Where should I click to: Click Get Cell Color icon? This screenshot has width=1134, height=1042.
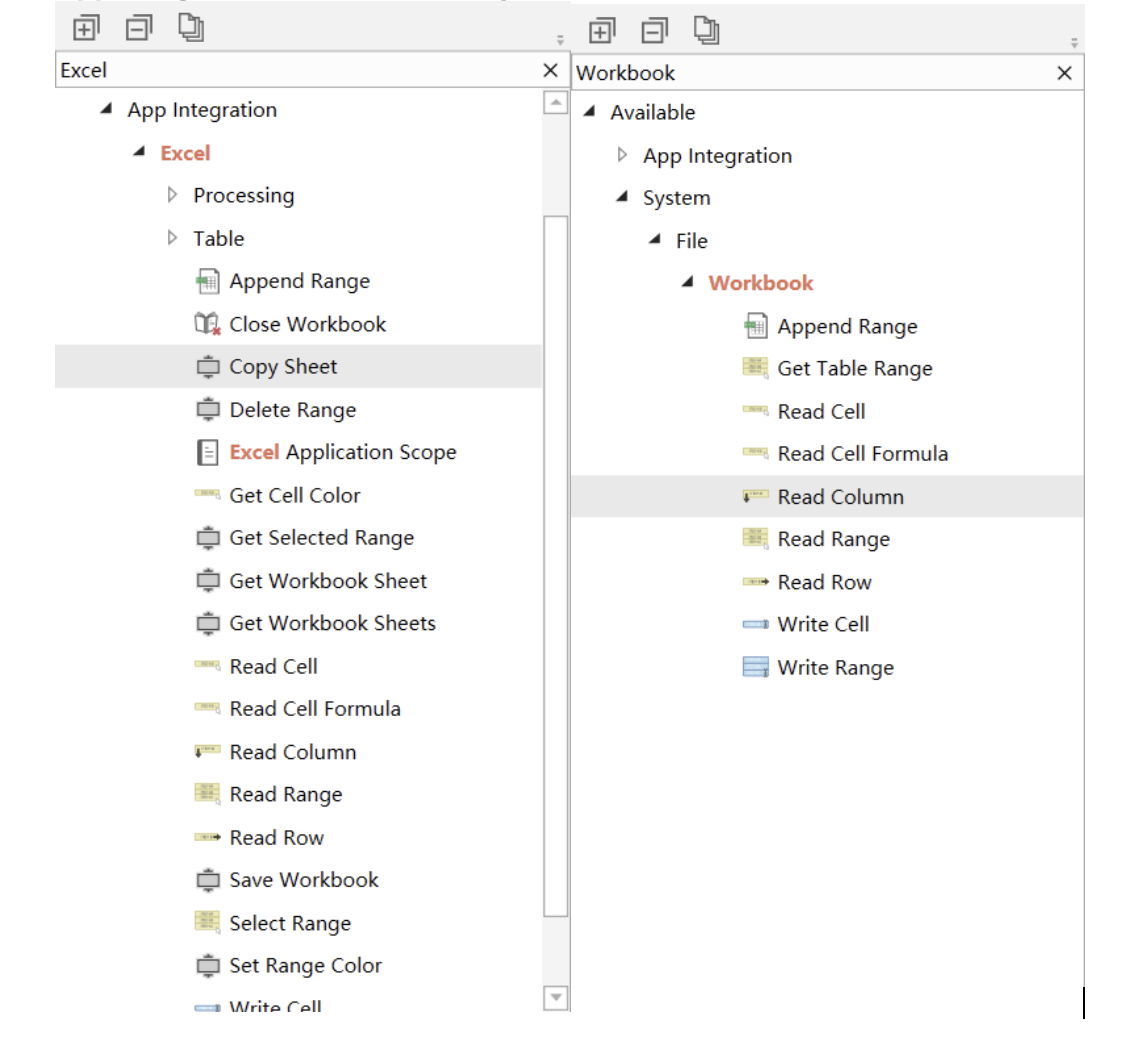point(208,494)
